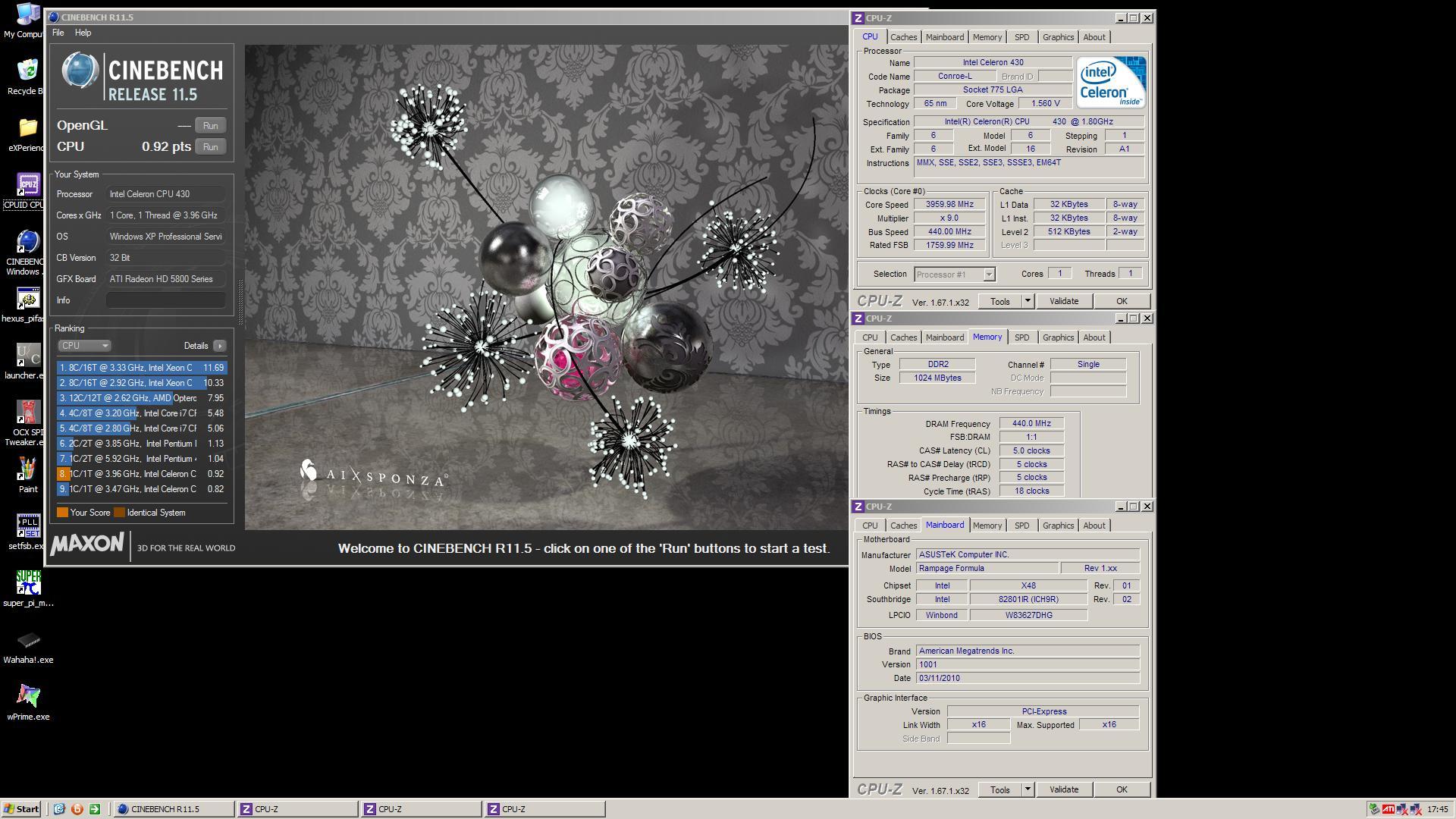Select the Paint desktop shortcut
Screen dimensions: 1456x819
click(28, 475)
